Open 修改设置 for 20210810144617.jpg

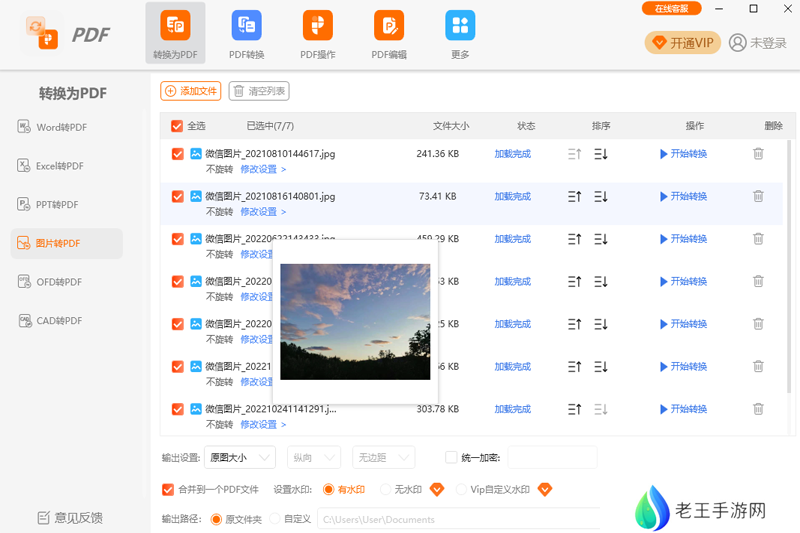pyautogui.click(x=263, y=169)
